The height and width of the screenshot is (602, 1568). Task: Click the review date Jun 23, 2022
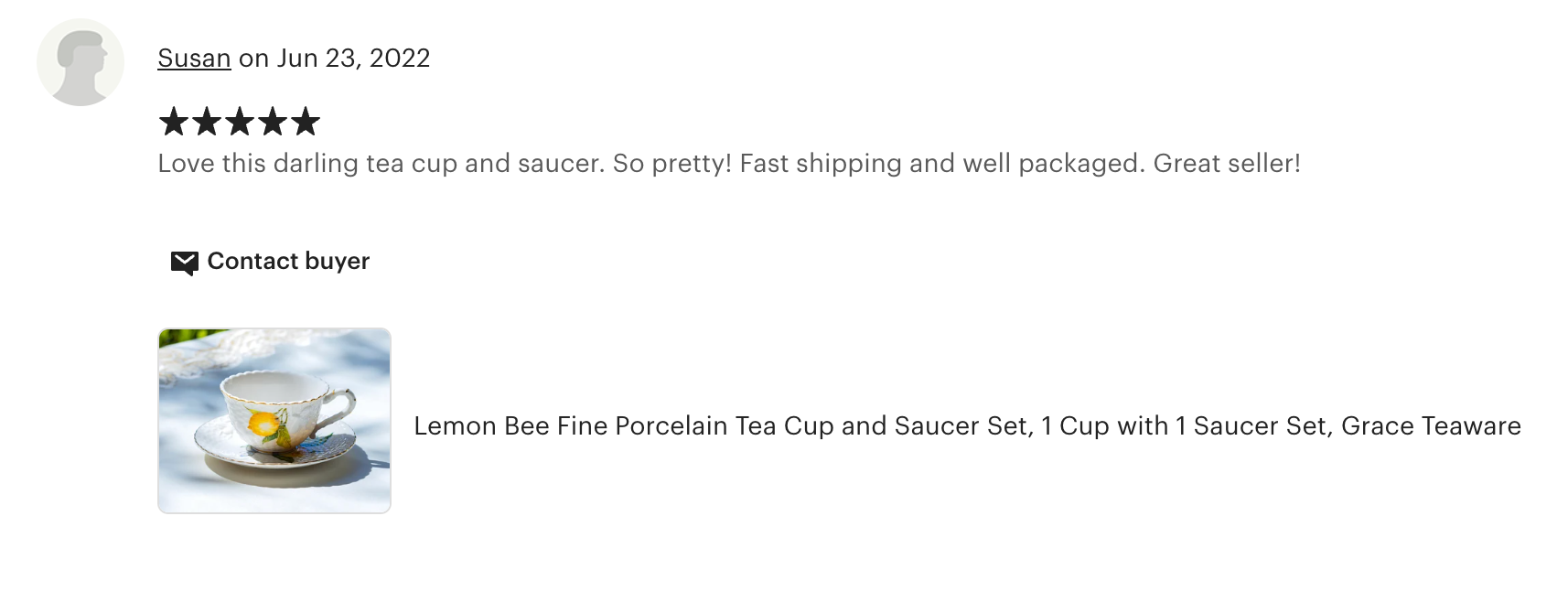click(353, 58)
